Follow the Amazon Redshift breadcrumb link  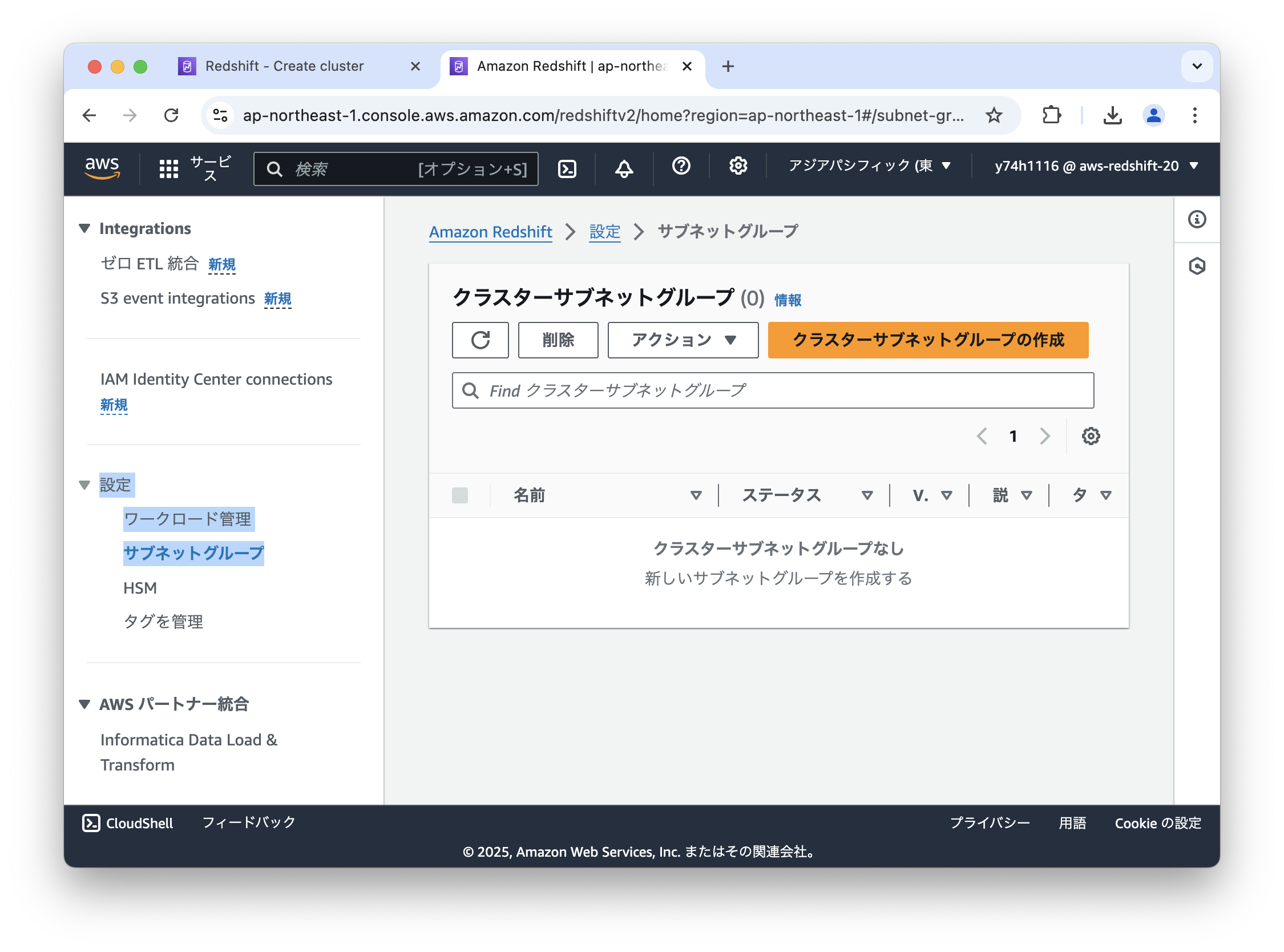click(490, 232)
